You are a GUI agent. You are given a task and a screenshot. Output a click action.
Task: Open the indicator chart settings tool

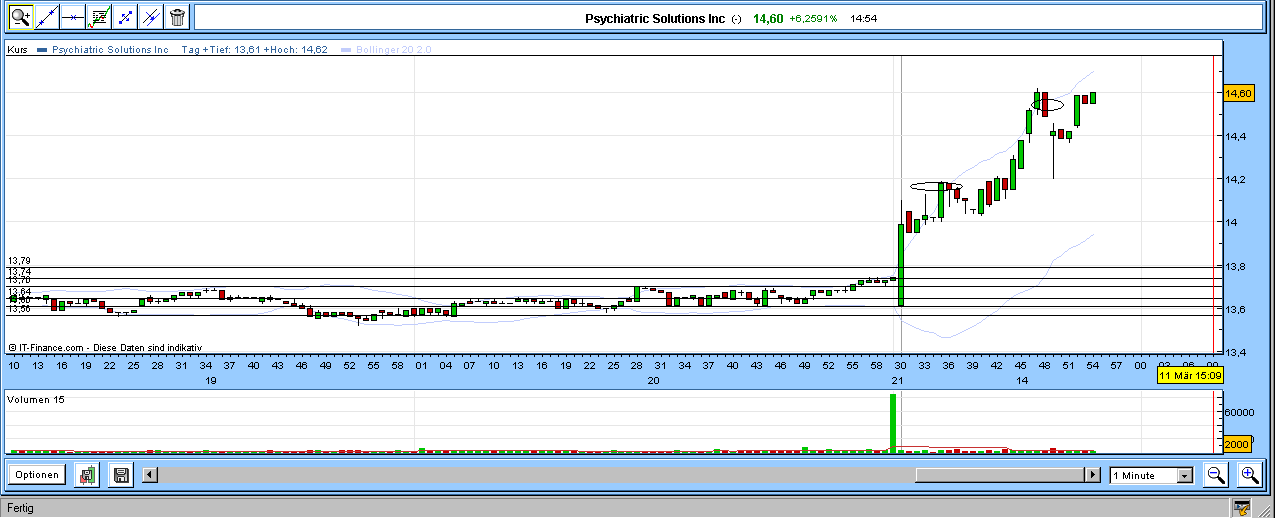tap(99, 16)
